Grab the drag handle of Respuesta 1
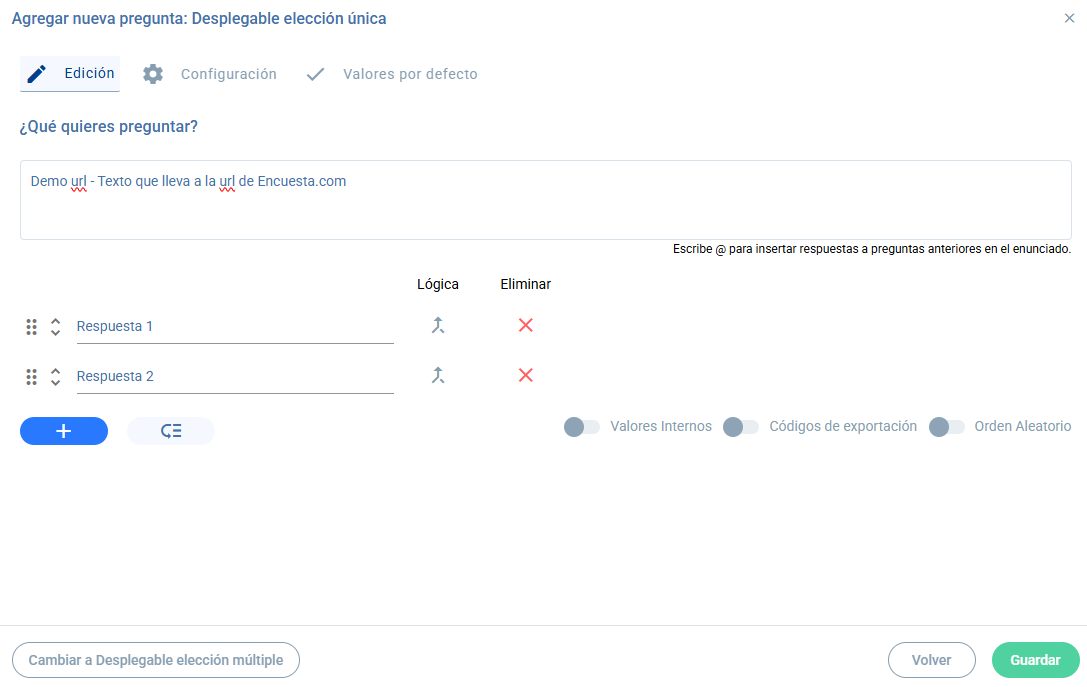 click(x=31, y=327)
